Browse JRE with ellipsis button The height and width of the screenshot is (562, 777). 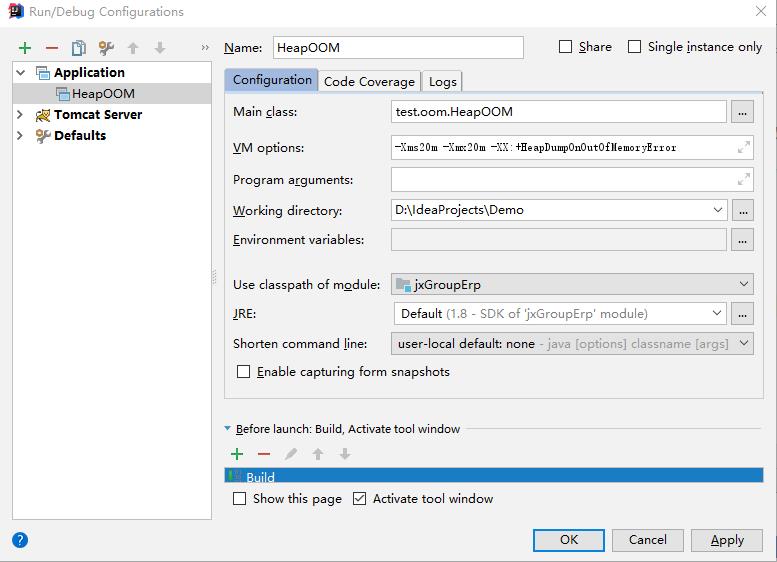click(742, 314)
